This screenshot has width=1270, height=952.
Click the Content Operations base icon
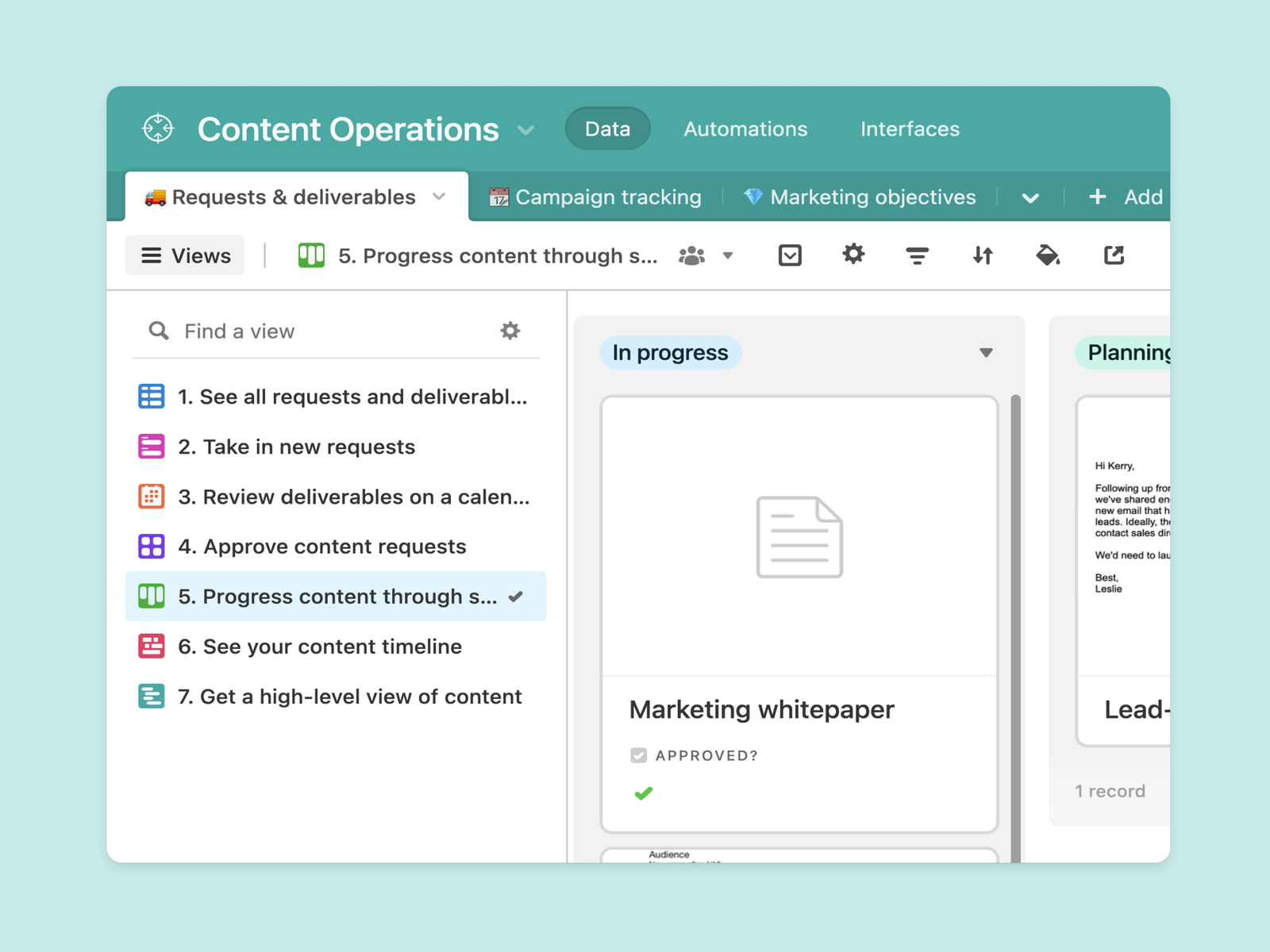pyautogui.click(x=158, y=129)
